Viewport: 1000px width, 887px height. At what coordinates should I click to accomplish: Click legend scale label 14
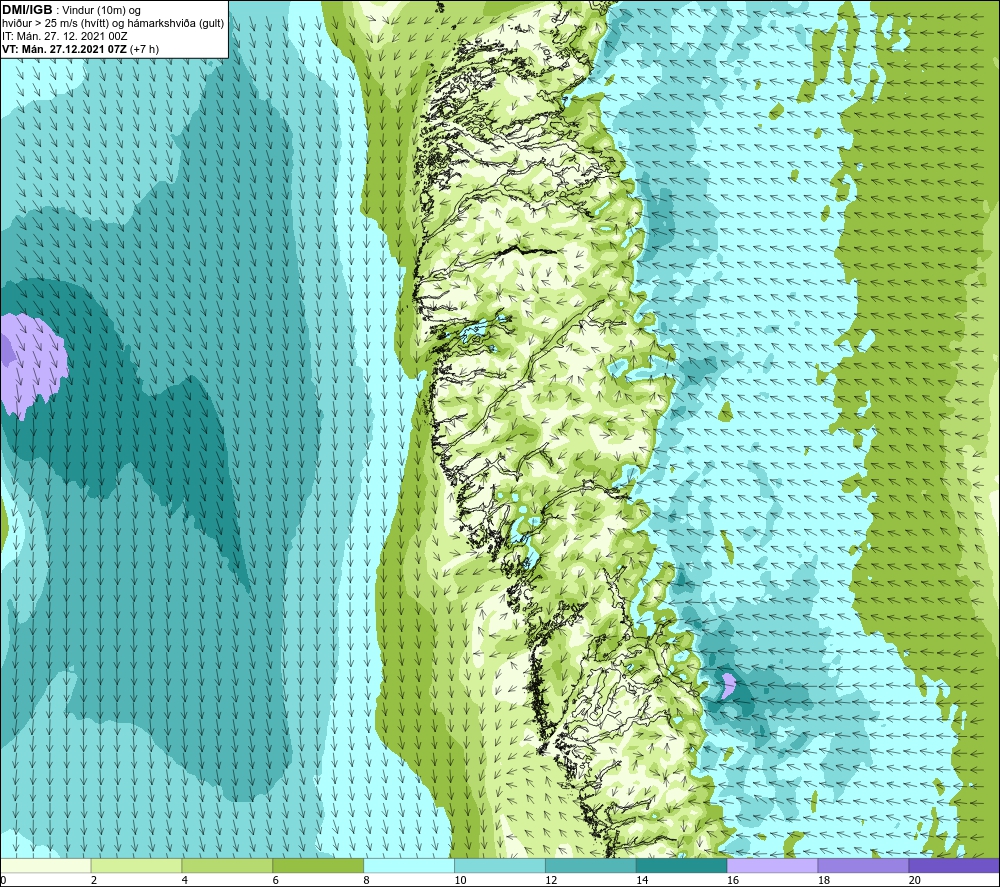pos(642,881)
